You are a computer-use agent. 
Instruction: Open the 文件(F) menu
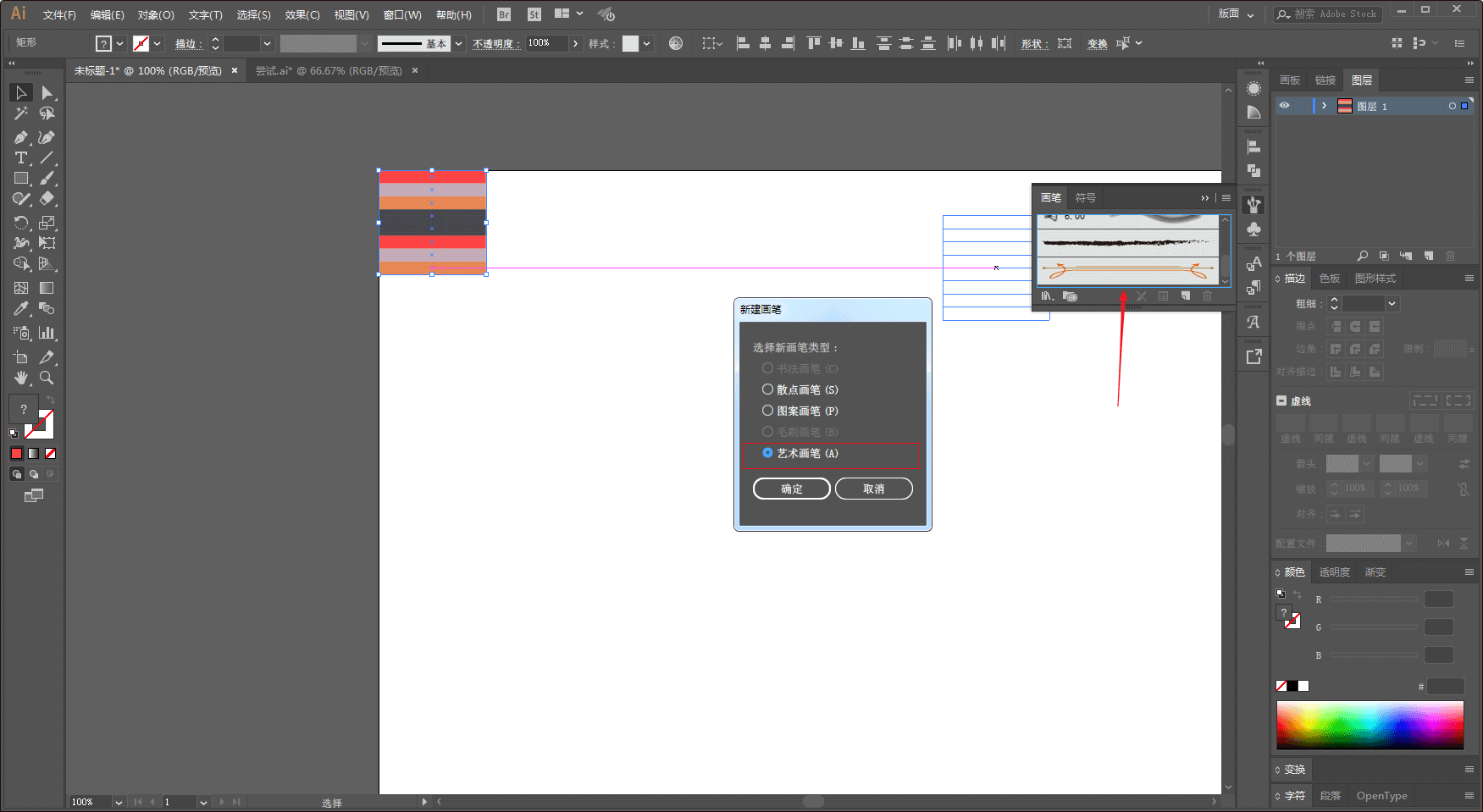tap(59, 15)
